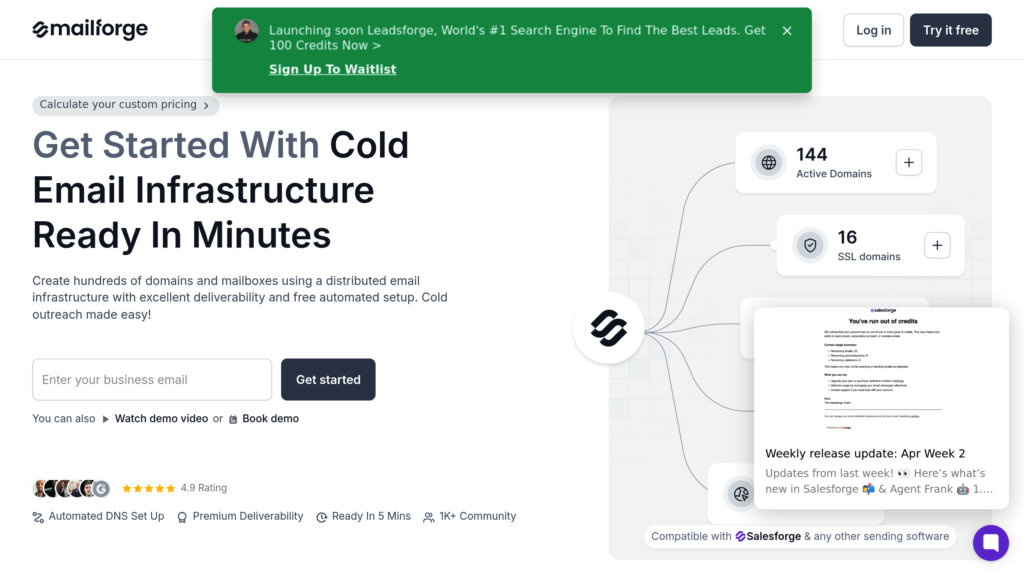Hit the Get started button
The height and width of the screenshot is (576, 1024).
(328, 380)
